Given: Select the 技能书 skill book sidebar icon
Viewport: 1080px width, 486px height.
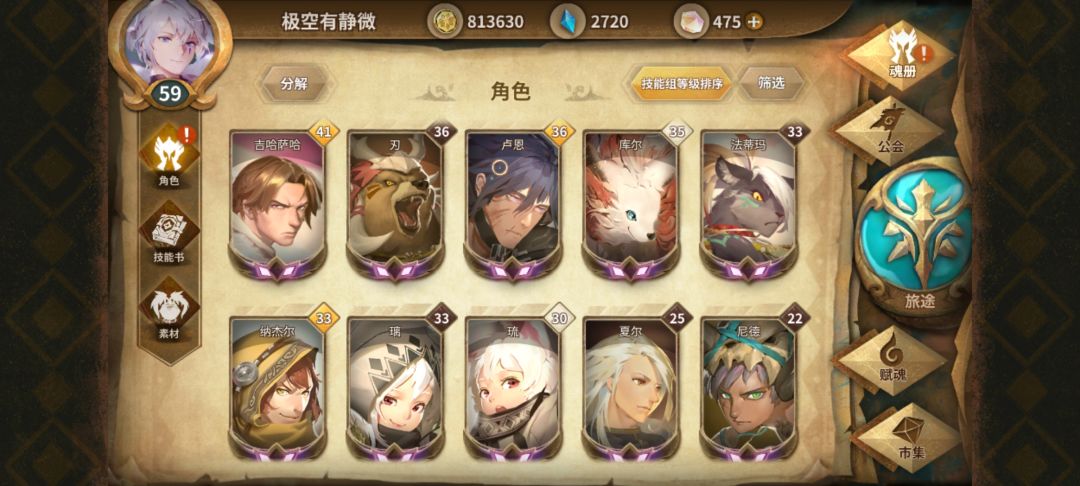Looking at the screenshot, I should point(169,237).
